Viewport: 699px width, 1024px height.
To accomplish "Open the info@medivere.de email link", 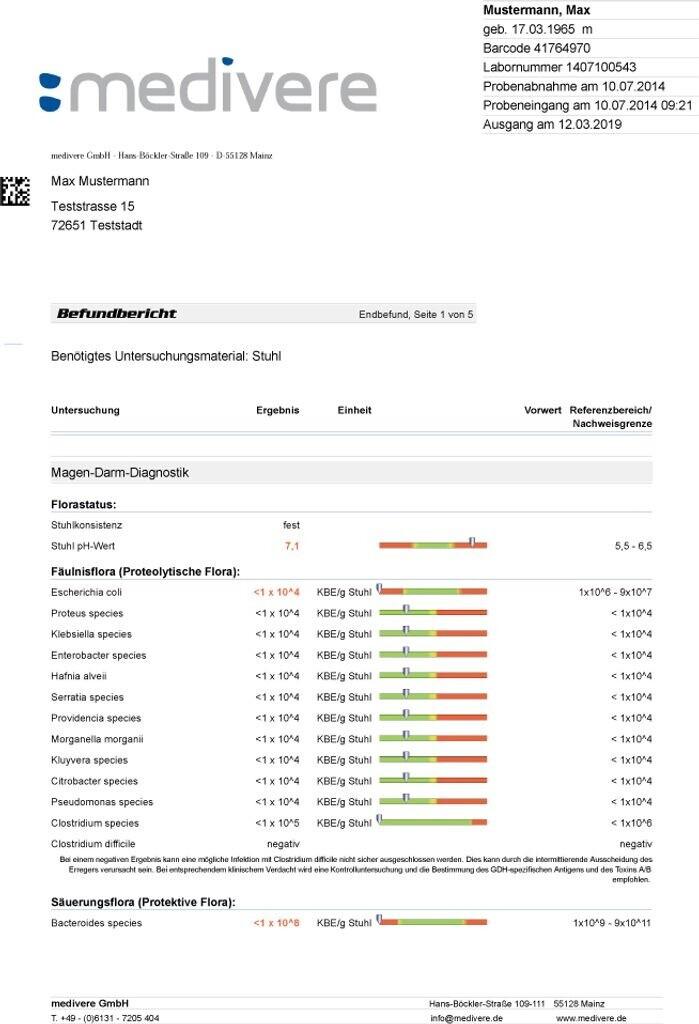I will pos(465,1018).
